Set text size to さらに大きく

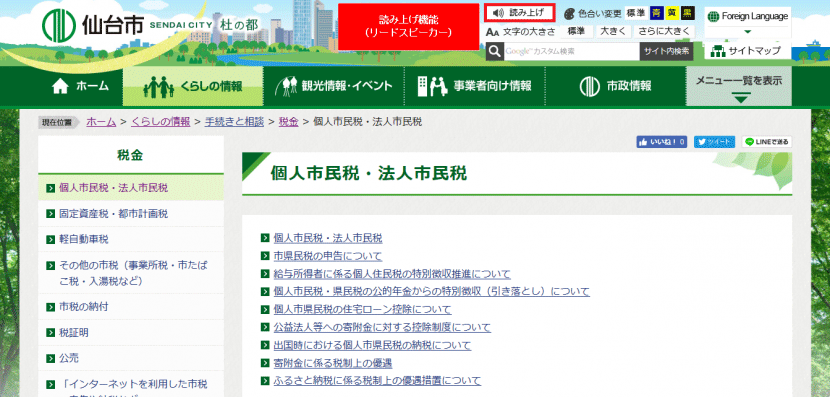[x=663, y=31]
